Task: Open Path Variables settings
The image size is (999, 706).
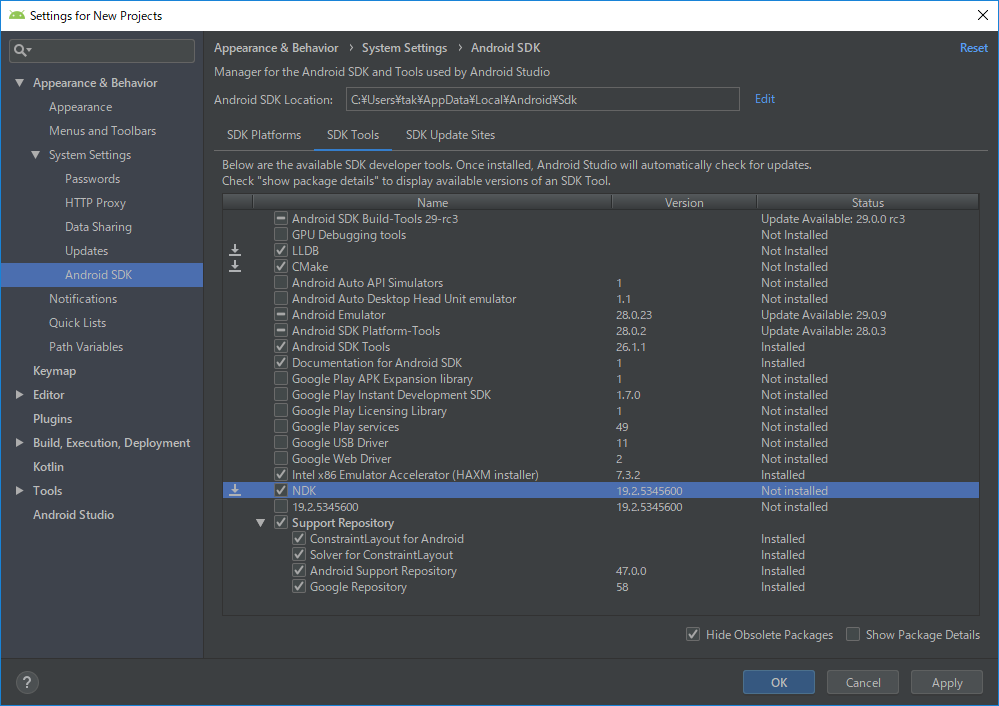Action: [x=86, y=347]
